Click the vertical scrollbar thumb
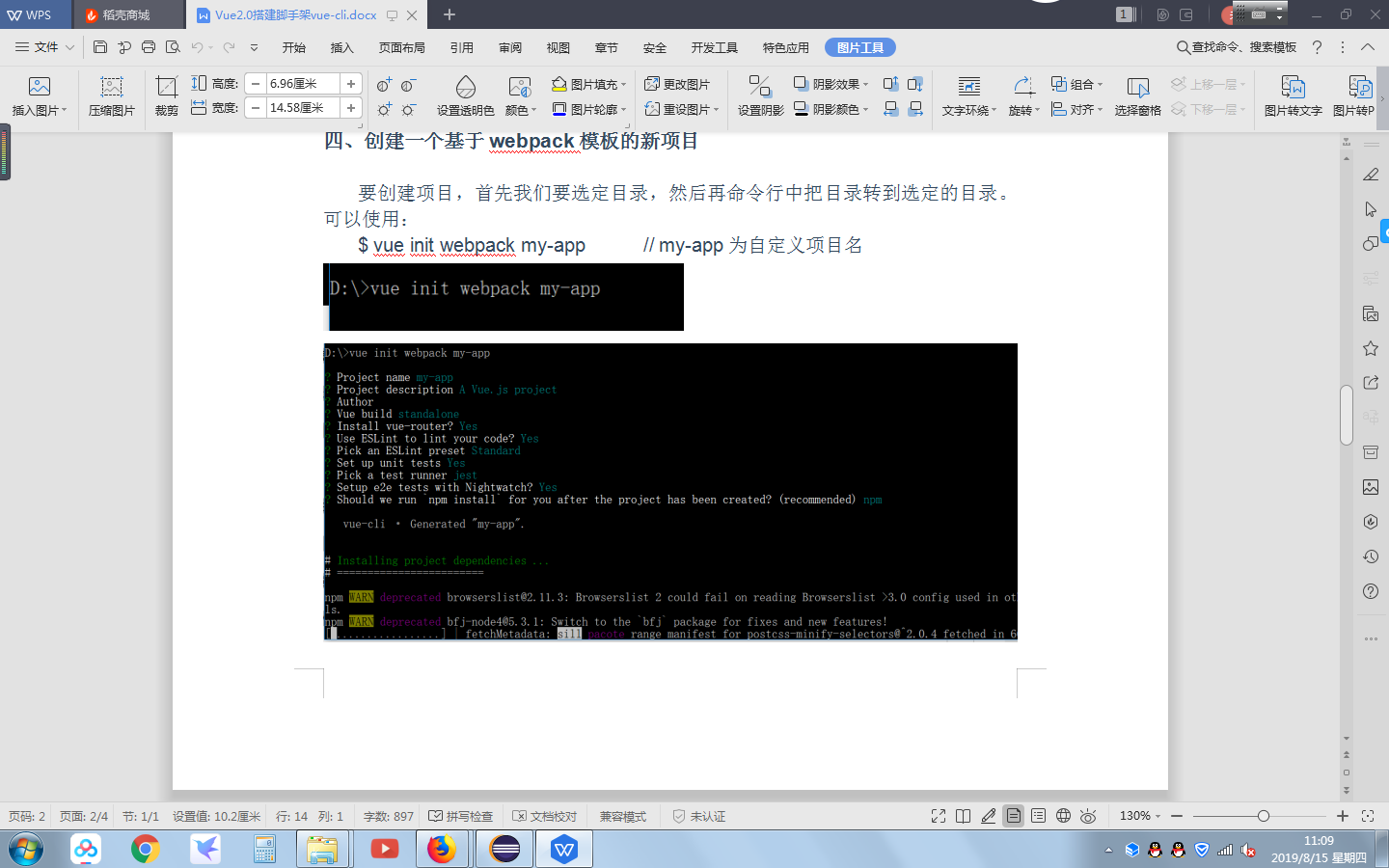 click(1347, 415)
